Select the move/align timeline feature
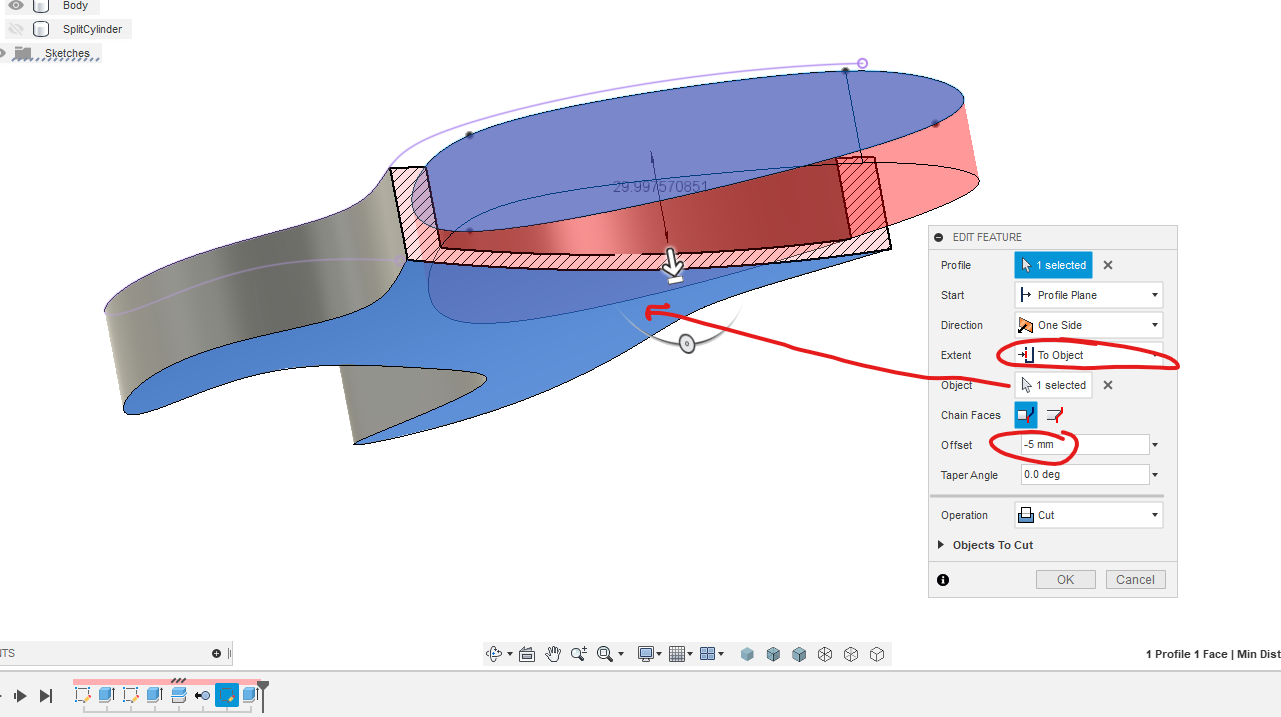The width and height of the screenshot is (1281, 717). [x=202, y=695]
